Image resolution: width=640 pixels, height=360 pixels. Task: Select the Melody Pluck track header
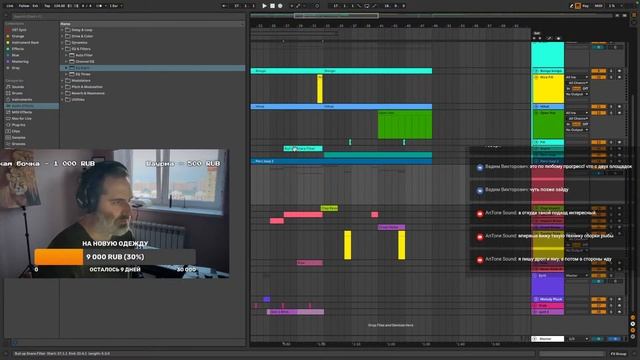(x=547, y=299)
